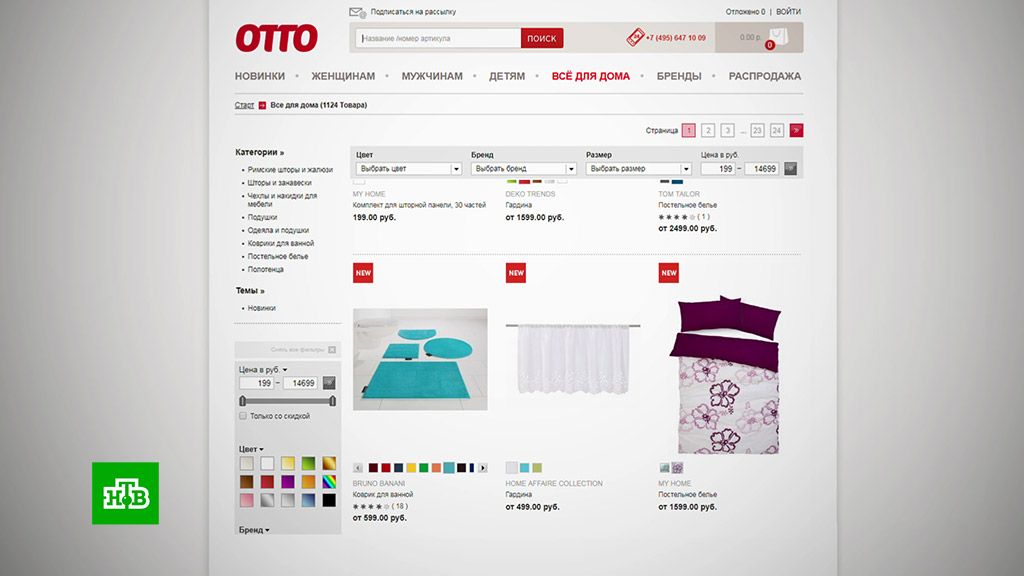Open the Выбрать бренд dropdown
Viewport: 1024px width, 576px height.
[524, 168]
